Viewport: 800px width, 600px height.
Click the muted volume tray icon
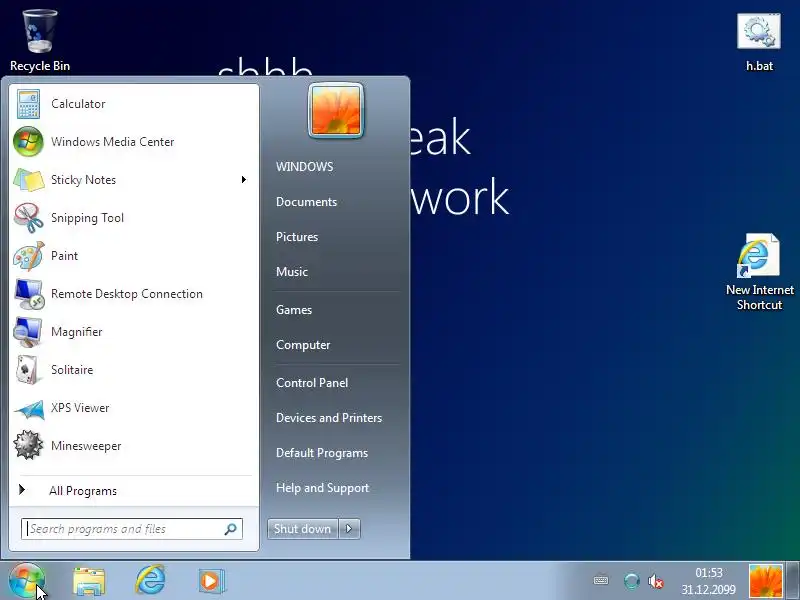[655, 581]
